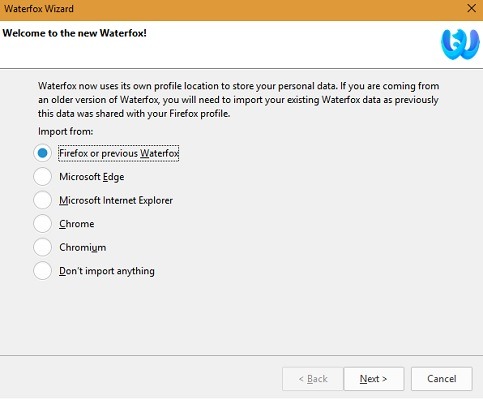Screen dimensions: 483x400
Task: Select the Microsoft Internet Explorer radio circle
Action: pyautogui.click(x=42, y=200)
